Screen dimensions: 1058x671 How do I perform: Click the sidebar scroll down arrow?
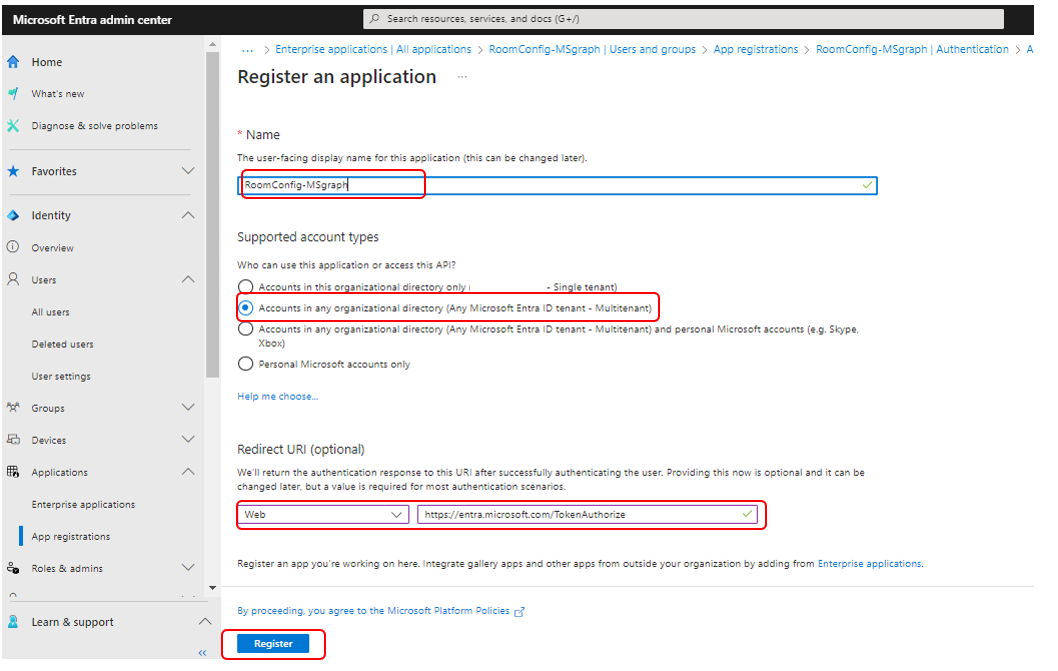point(213,588)
